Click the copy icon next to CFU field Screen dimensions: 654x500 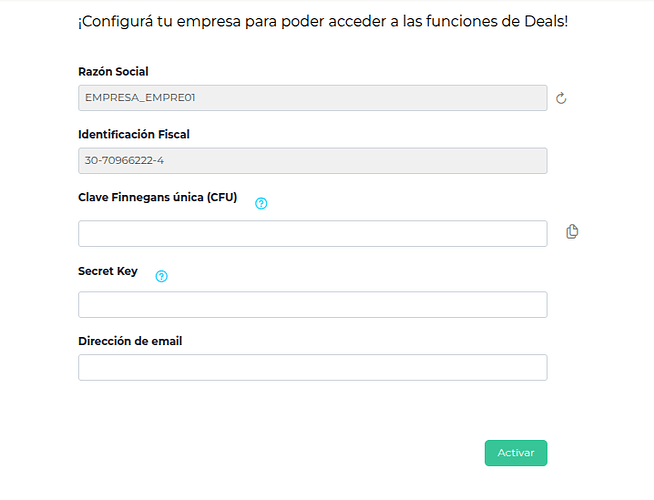click(572, 232)
